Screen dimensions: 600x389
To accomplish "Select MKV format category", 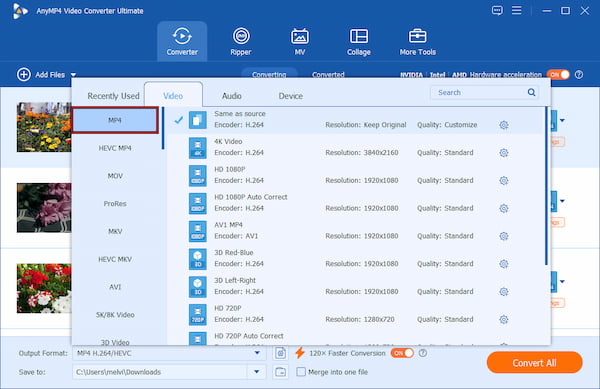I will [x=115, y=231].
